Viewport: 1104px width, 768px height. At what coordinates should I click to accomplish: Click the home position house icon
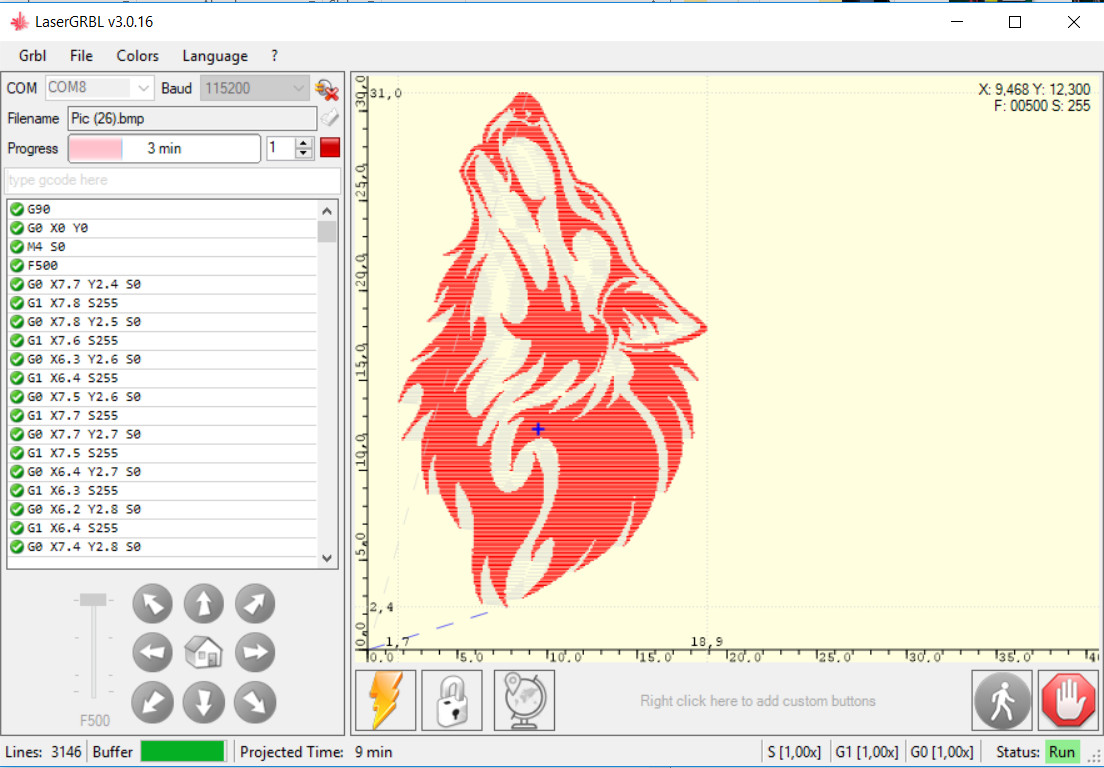[x=203, y=653]
